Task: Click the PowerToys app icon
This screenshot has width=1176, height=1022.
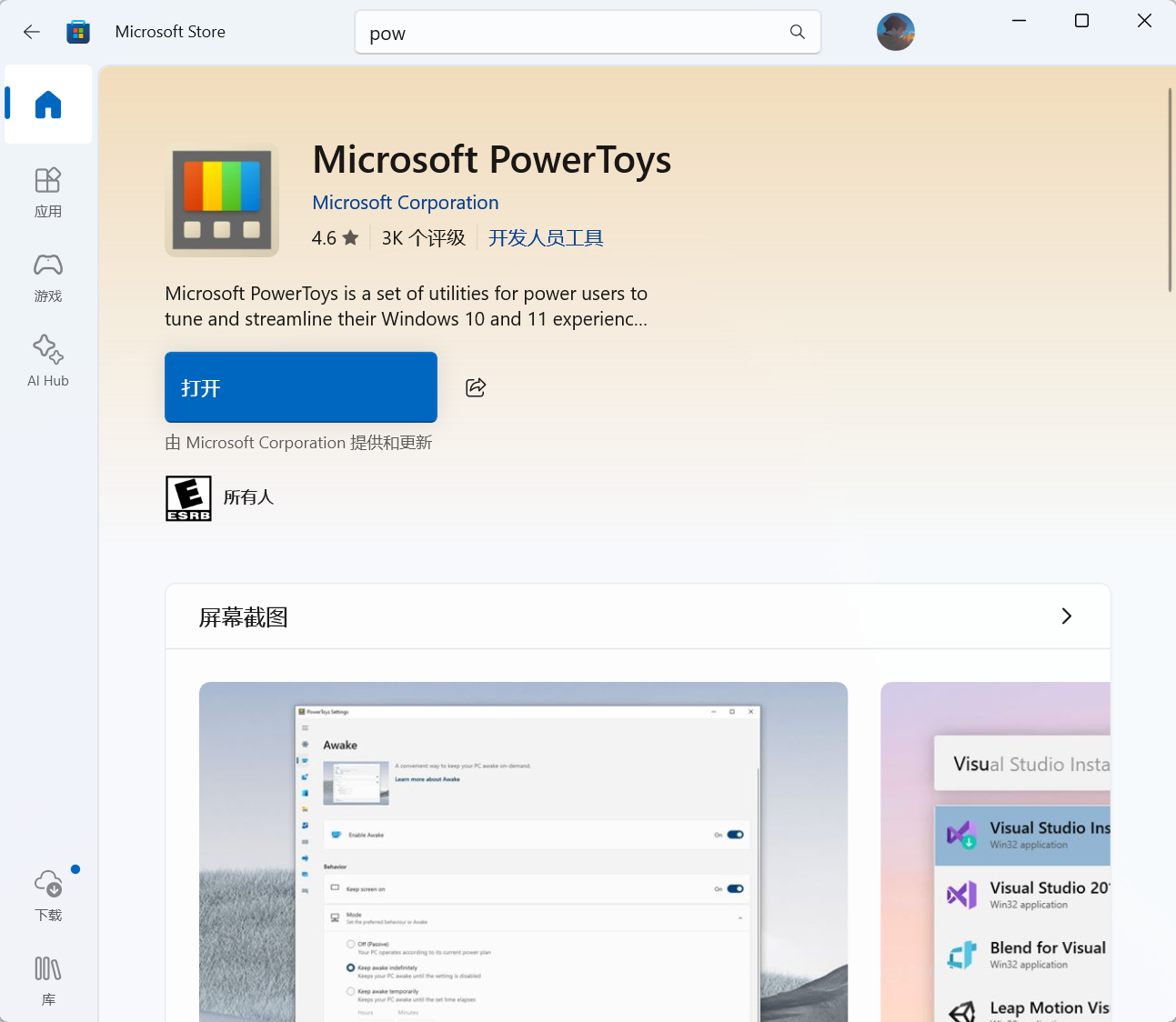Action: (222, 200)
